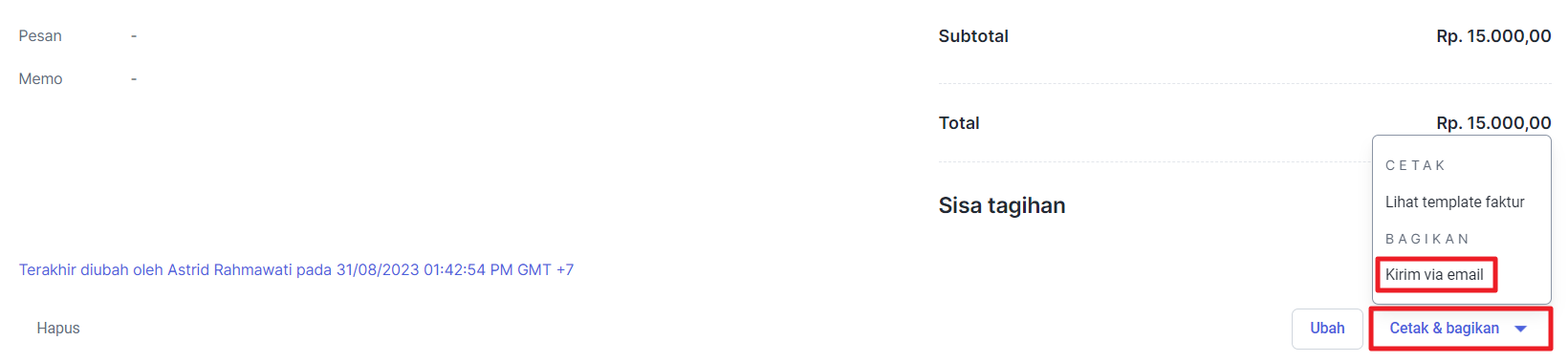Click the Memo field label
The image size is (1568, 362).
40,79
